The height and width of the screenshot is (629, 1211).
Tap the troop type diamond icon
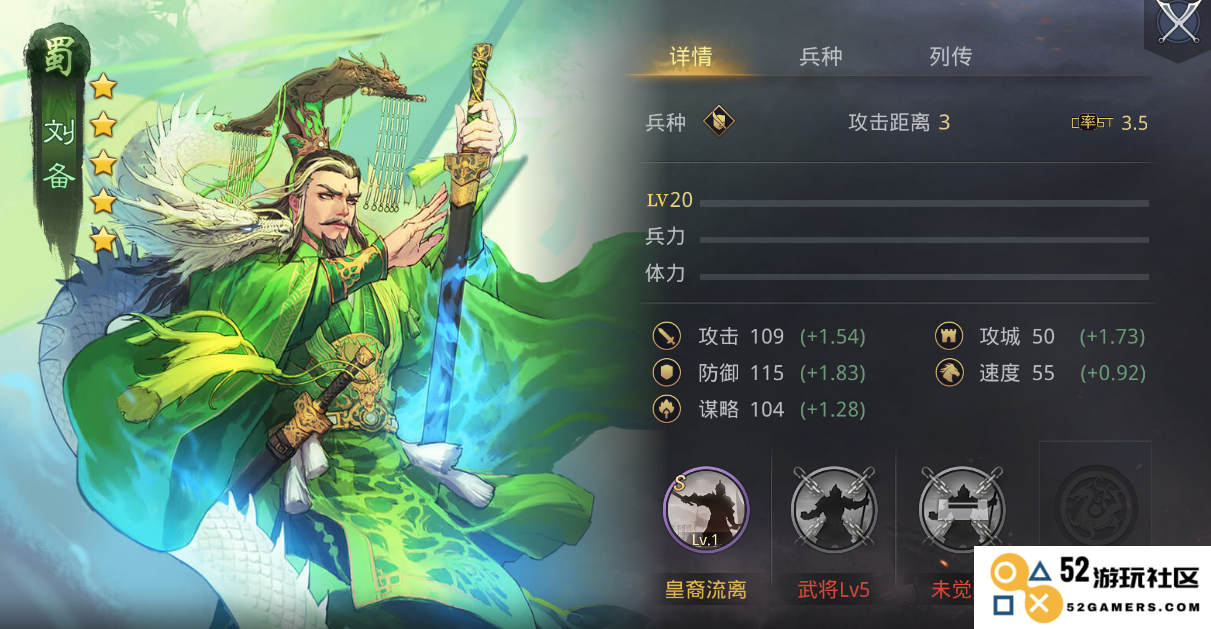pos(719,122)
